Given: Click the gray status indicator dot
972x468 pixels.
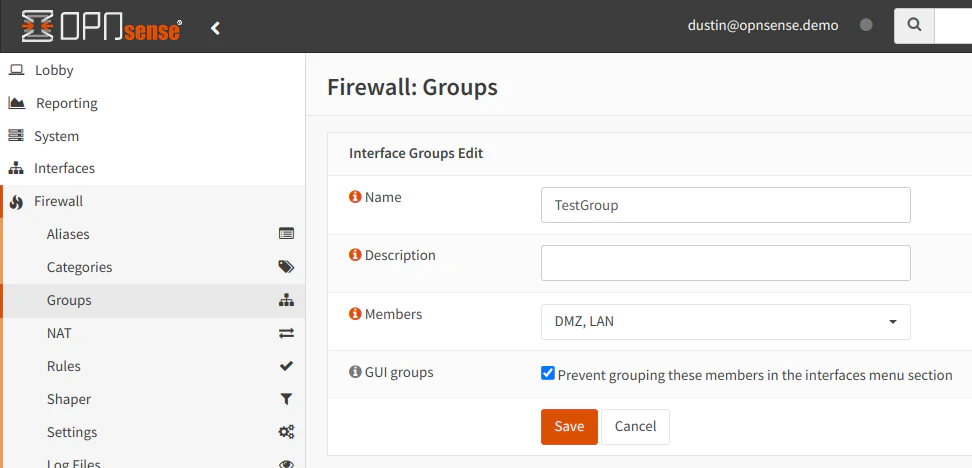Looking at the screenshot, I should (866, 25).
